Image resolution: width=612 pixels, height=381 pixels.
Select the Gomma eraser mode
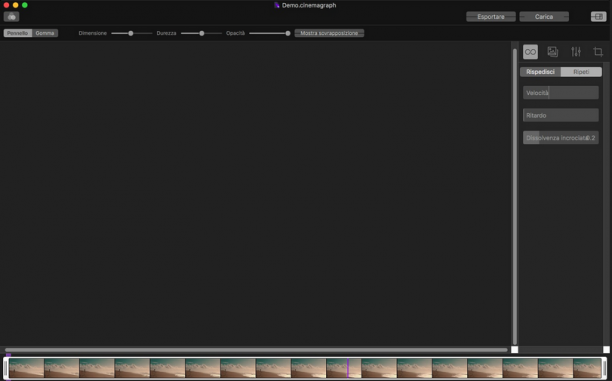pos(45,33)
